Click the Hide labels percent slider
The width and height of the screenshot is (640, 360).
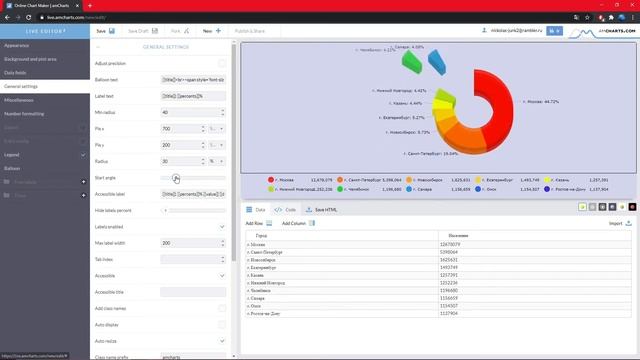pos(193,210)
